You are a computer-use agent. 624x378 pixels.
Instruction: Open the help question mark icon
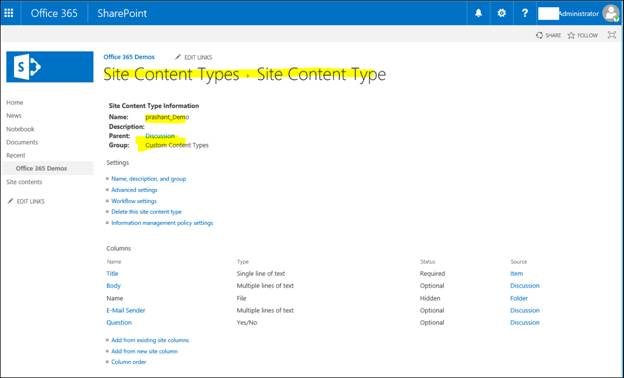(525, 13)
